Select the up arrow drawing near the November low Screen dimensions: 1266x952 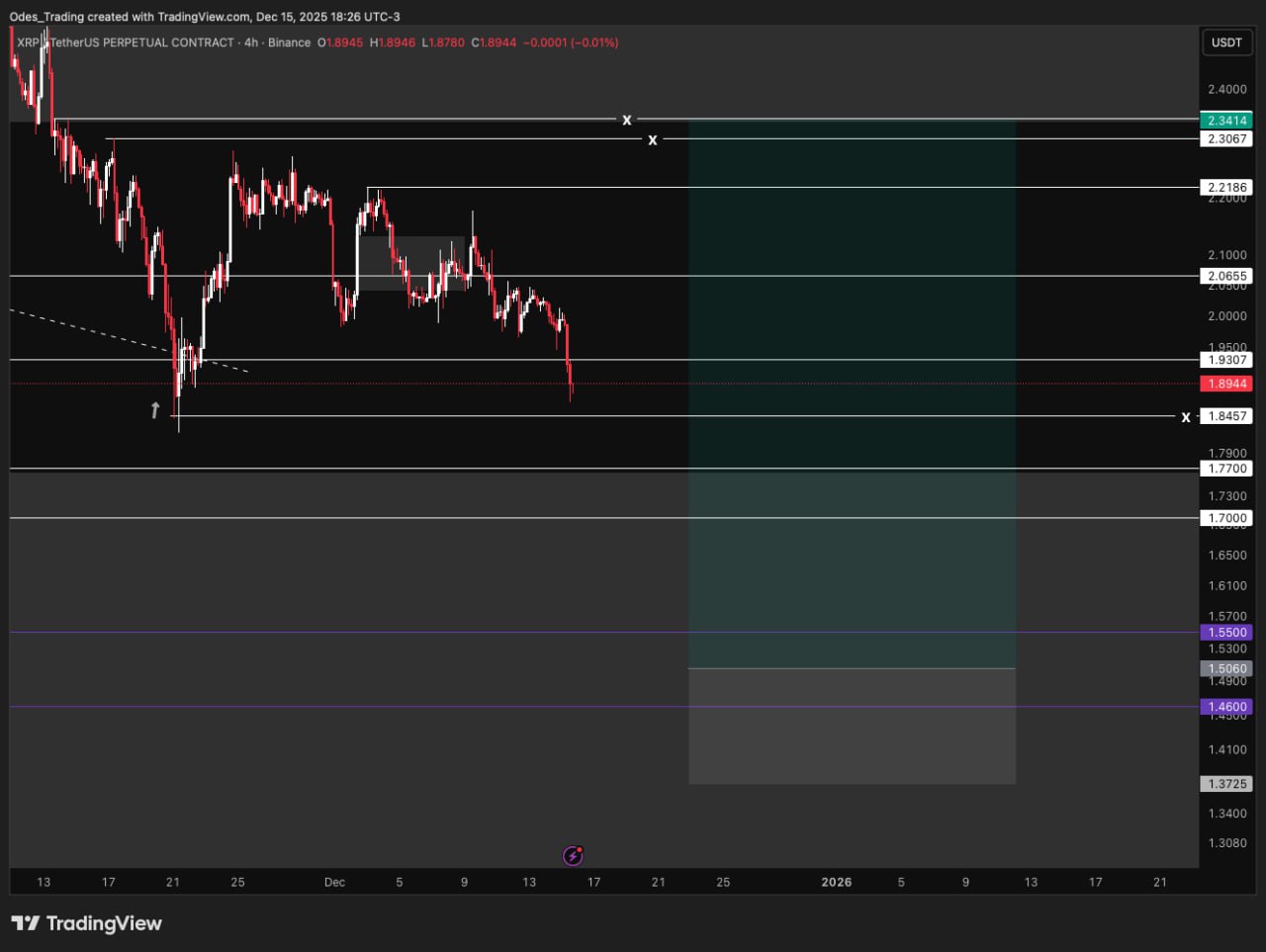[155, 409]
